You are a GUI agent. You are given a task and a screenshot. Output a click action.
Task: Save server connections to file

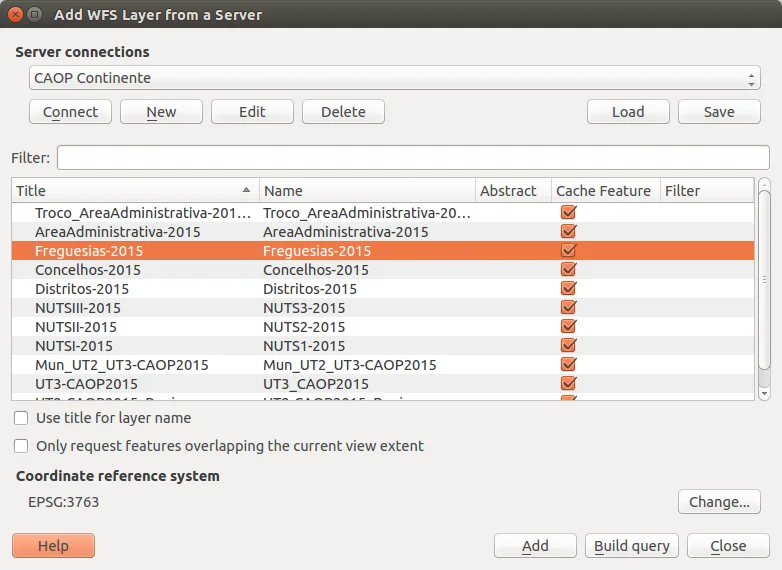[719, 112]
